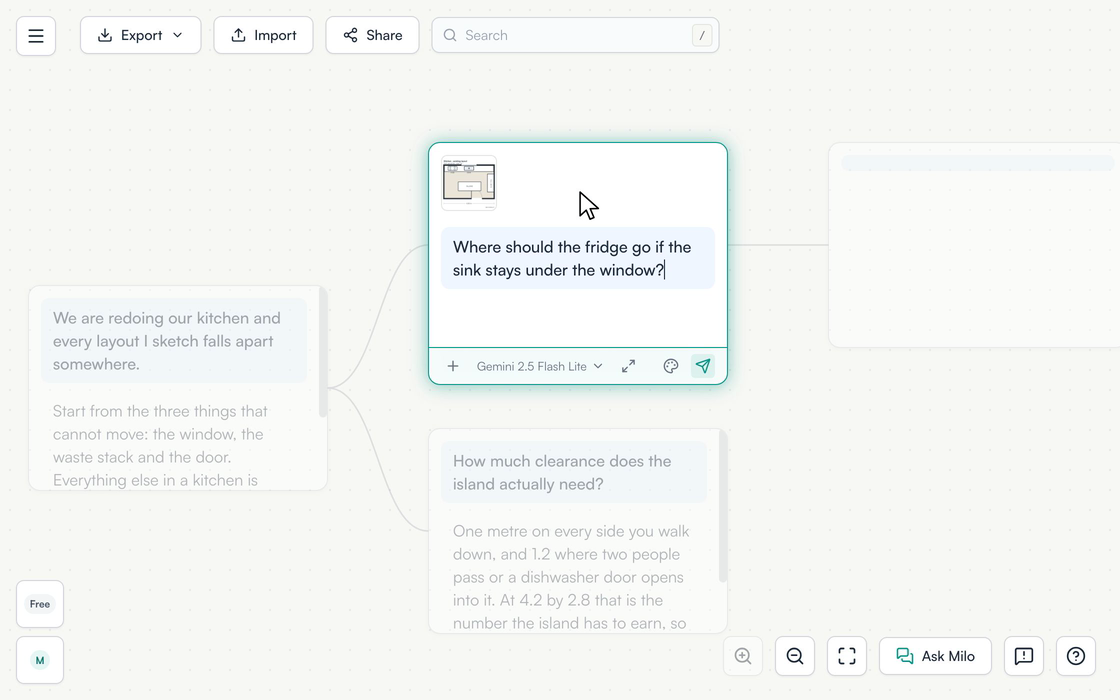
Task: Open Ask Milo chat
Action: click(936, 656)
